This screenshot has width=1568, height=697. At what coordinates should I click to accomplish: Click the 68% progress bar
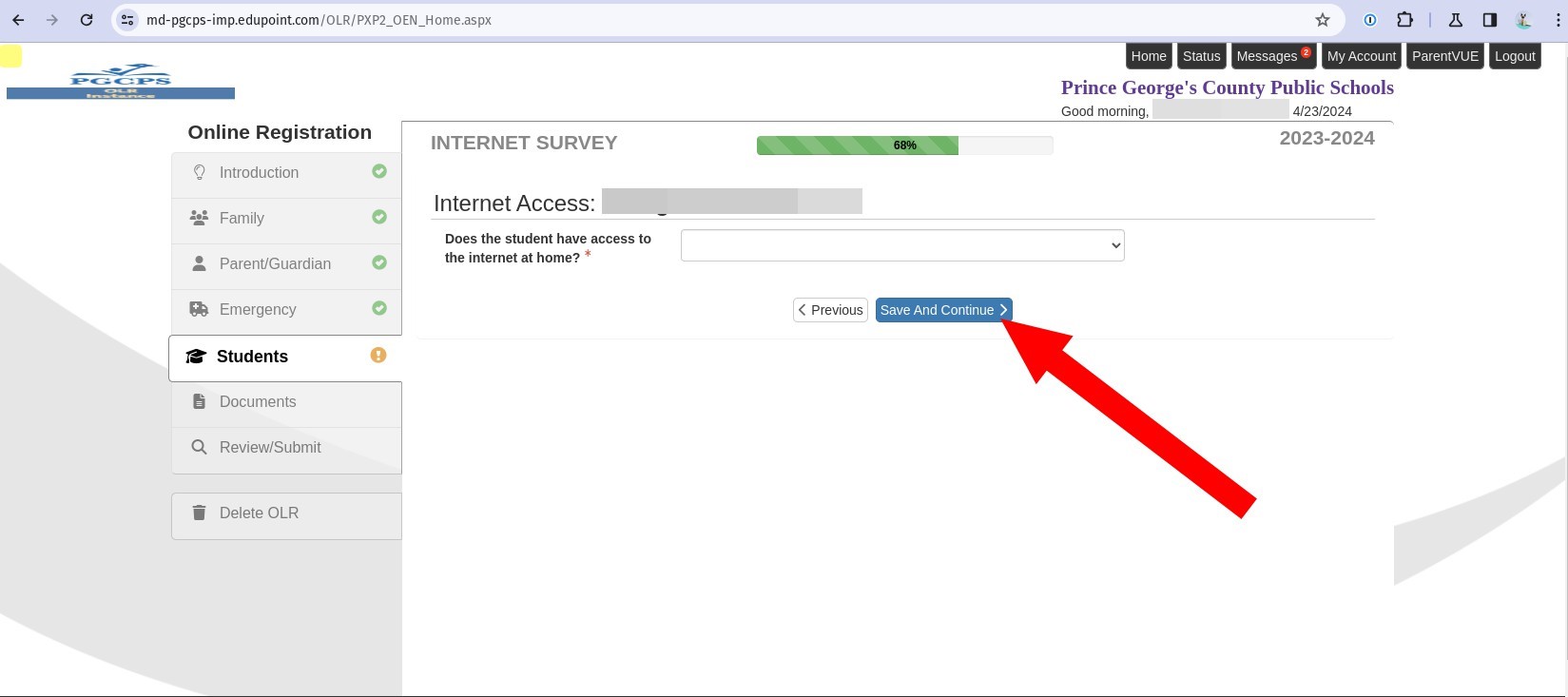[904, 145]
